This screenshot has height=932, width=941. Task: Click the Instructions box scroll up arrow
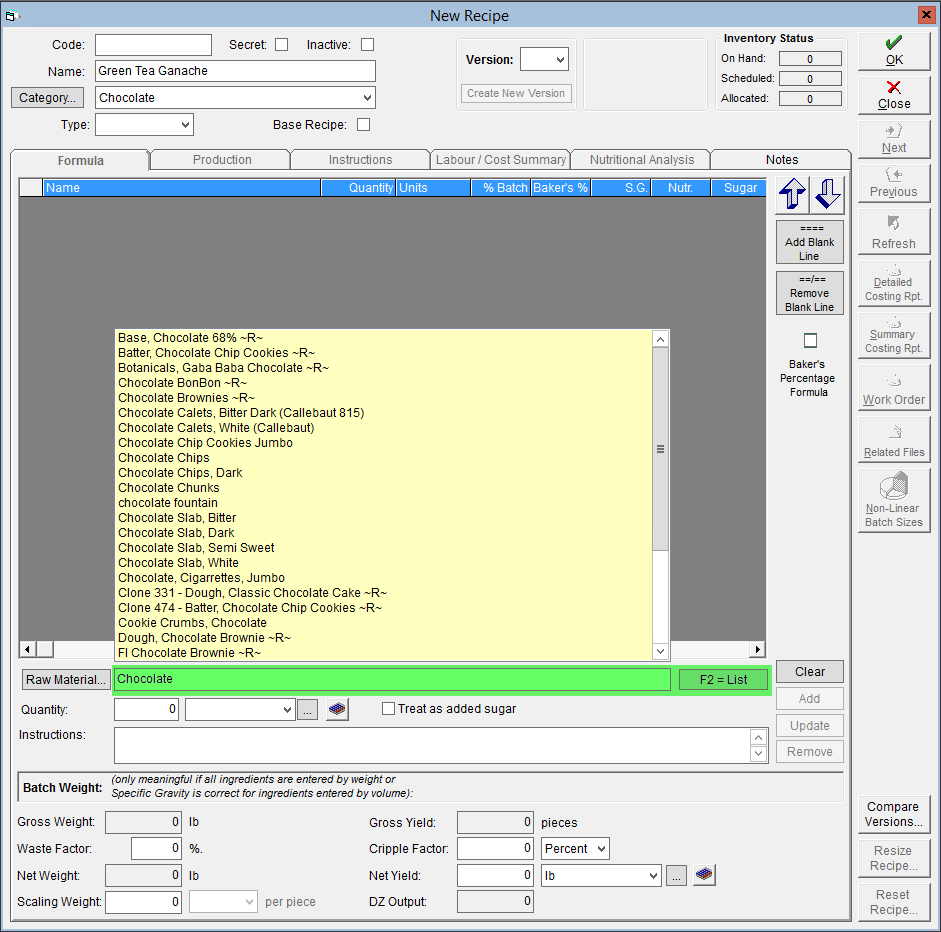[759, 738]
